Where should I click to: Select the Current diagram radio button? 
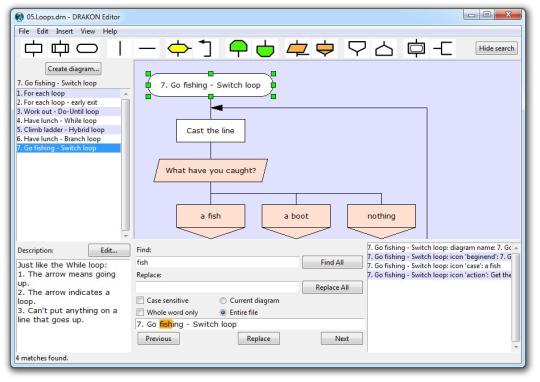click(x=223, y=300)
